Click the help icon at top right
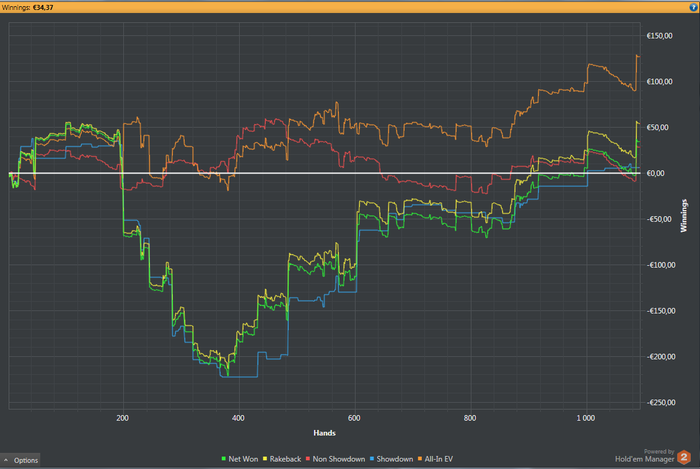700x469 pixels. (693, 7)
